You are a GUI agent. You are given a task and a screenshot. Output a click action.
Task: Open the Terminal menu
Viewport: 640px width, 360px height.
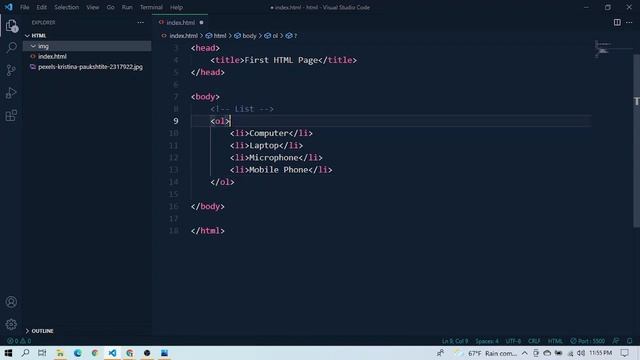coord(151,7)
